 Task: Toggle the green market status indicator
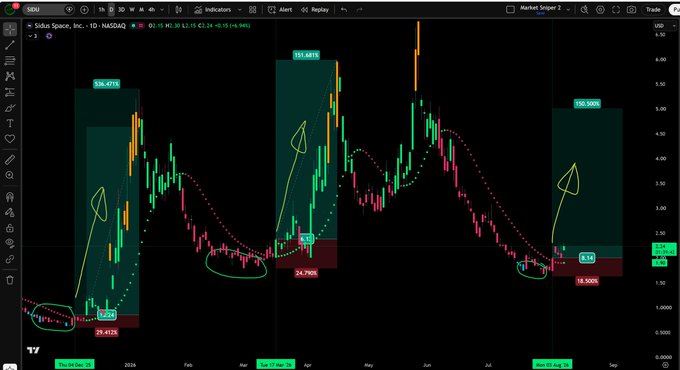click(x=134, y=26)
